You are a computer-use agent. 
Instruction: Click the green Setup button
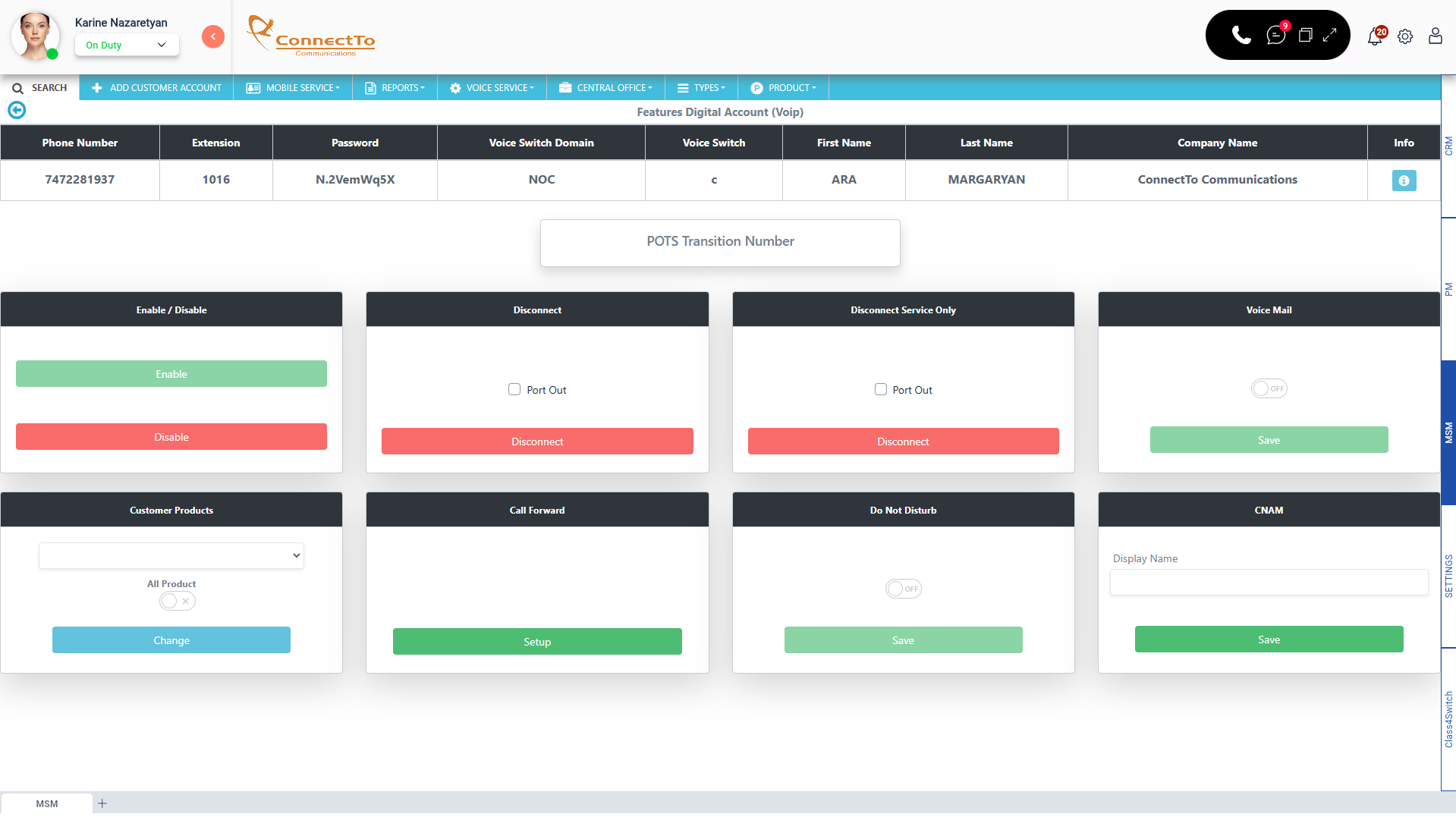coord(537,642)
